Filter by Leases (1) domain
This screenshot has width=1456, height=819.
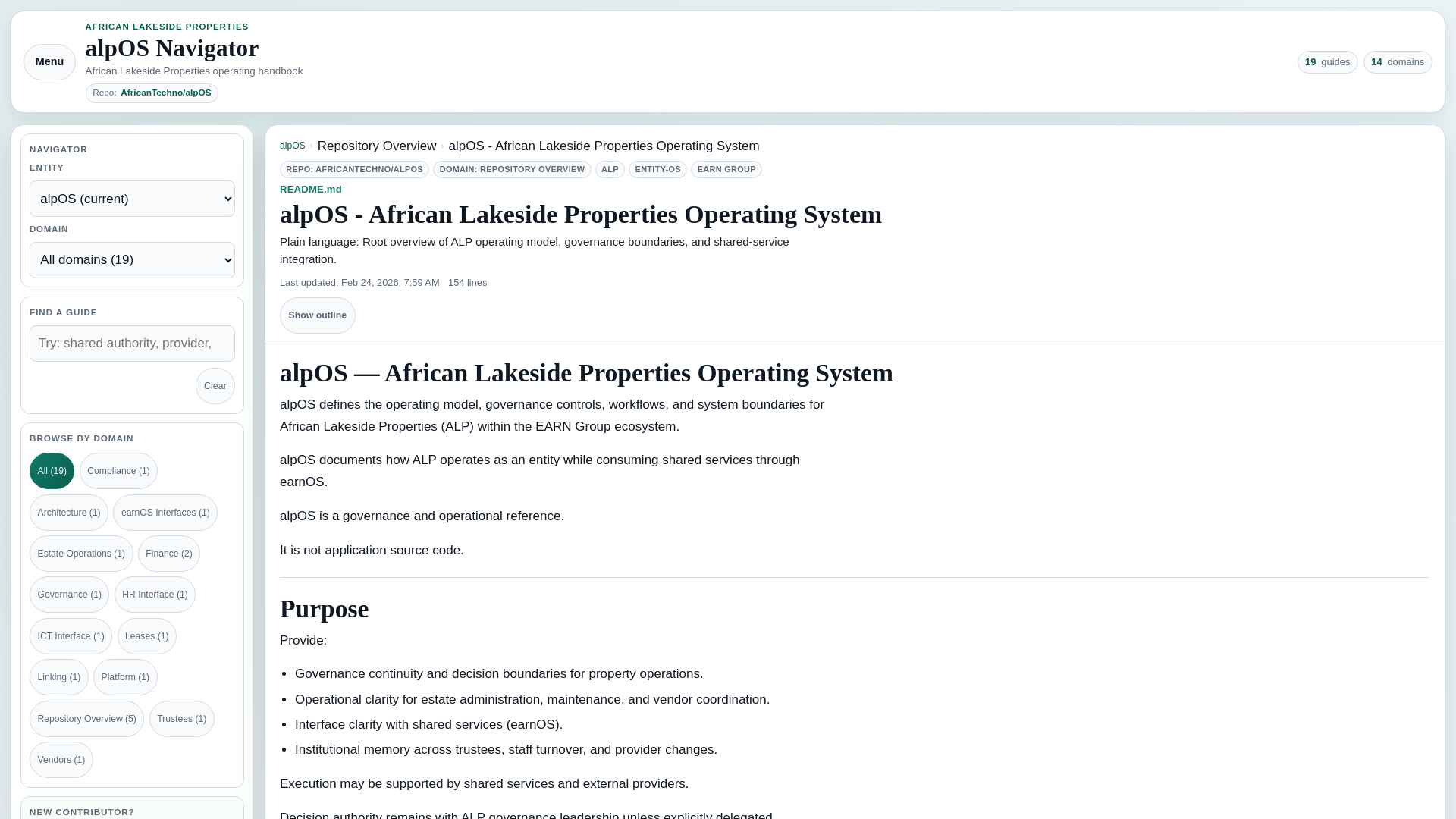pyautogui.click(x=147, y=636)
